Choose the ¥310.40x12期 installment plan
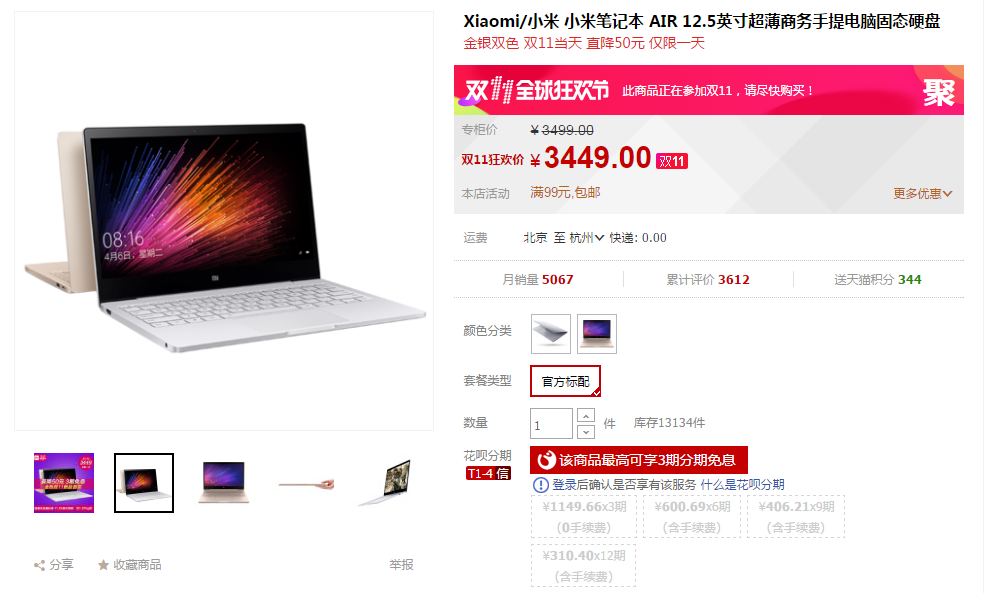This screenshot has width=993, height=593. click(583, 566)
